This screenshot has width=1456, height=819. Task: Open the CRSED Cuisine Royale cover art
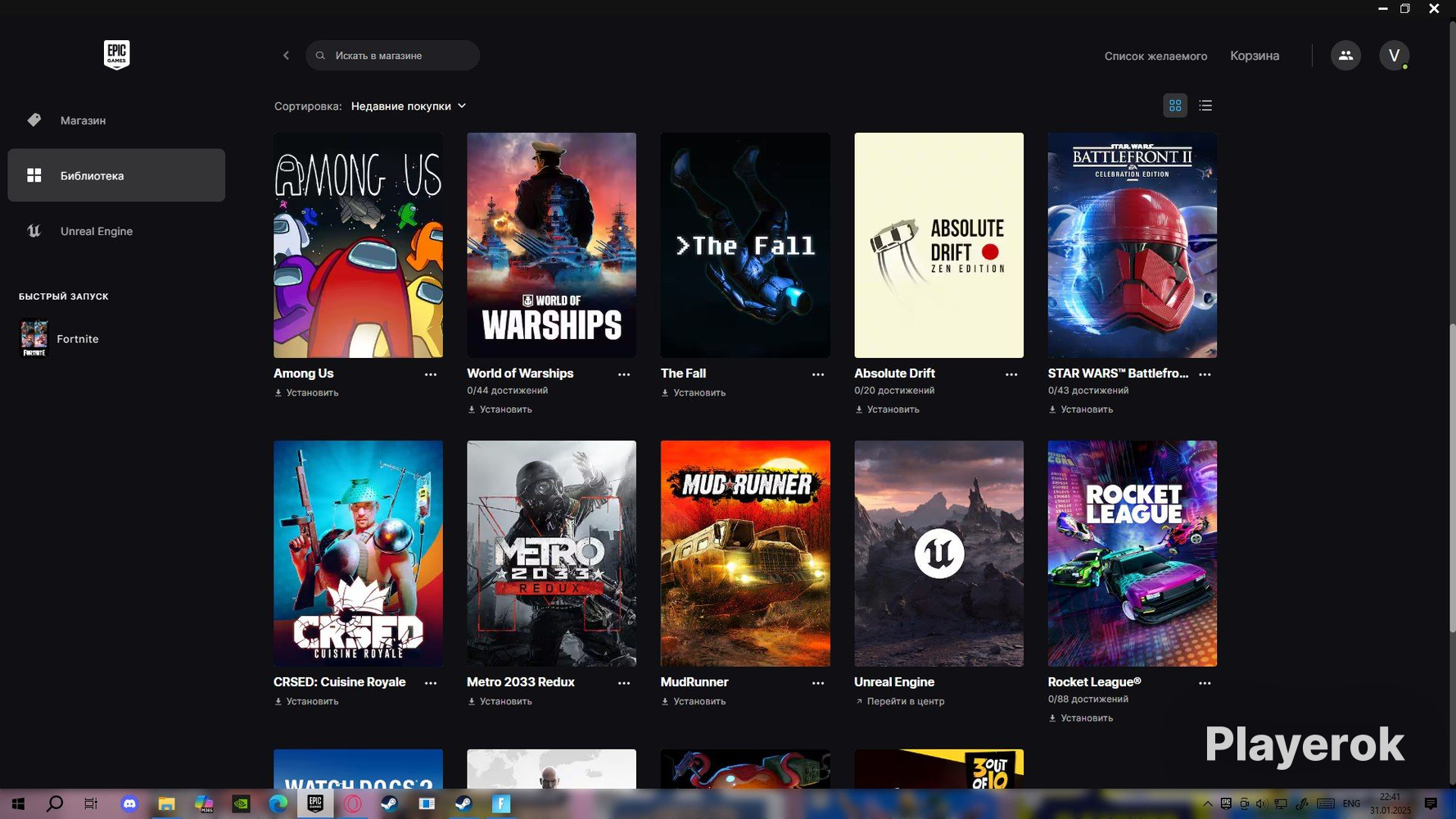(x=358, y=554)
